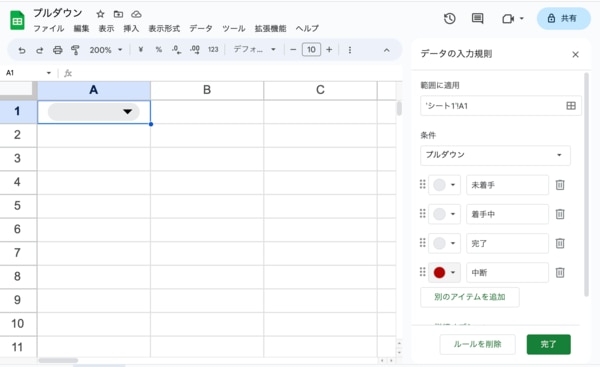Collapse the toolbar with the up chevron
The image size is (600, 367).
coord(386,50)
